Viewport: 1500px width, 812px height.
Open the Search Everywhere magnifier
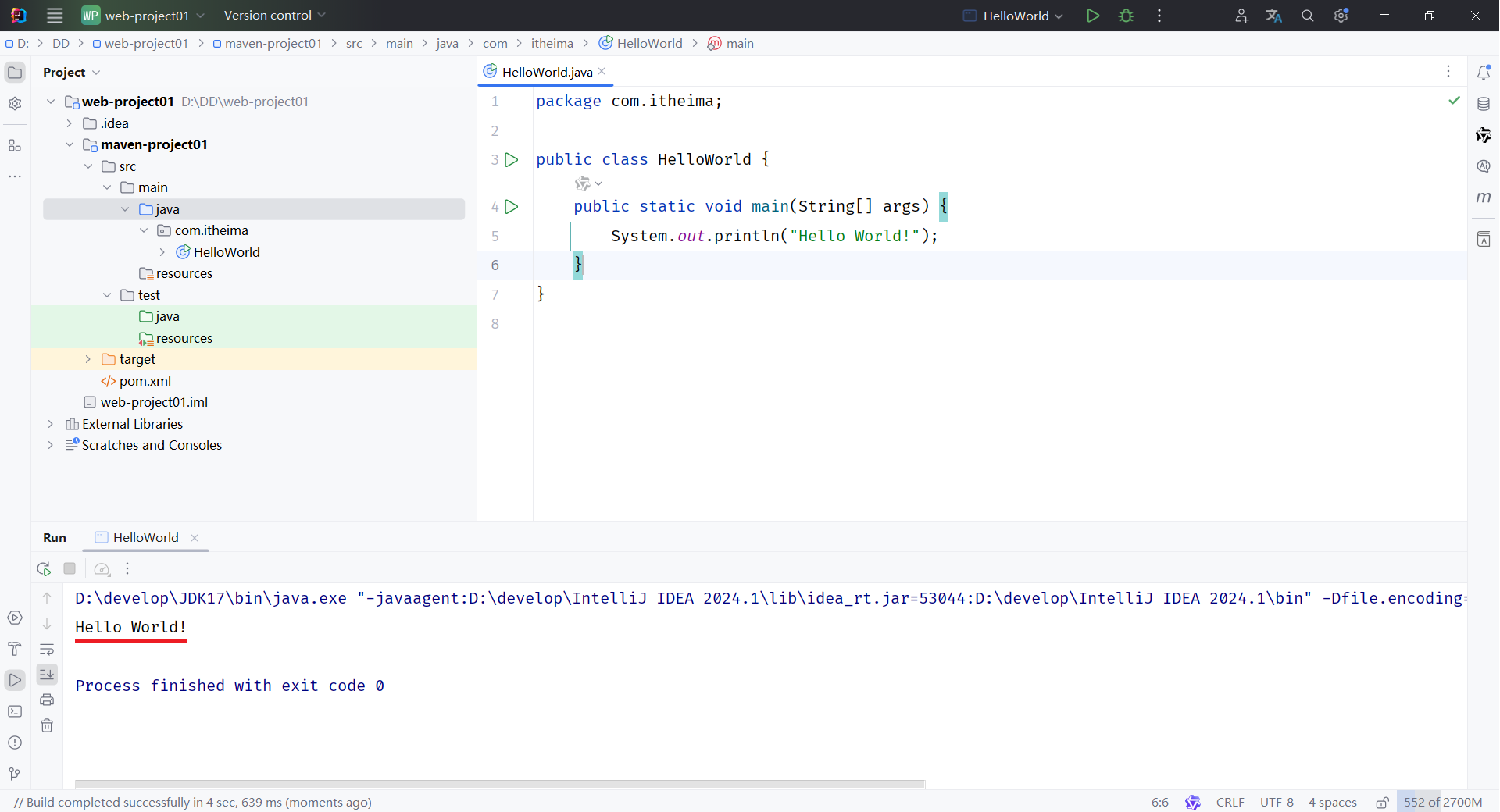[x=1307, y=16]
